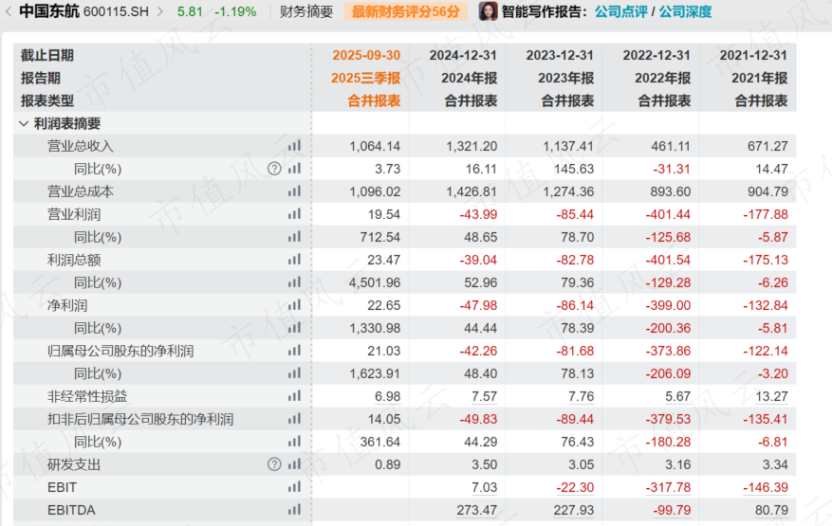Click the question mark icon under 营业总收入

tap(274, 168)
